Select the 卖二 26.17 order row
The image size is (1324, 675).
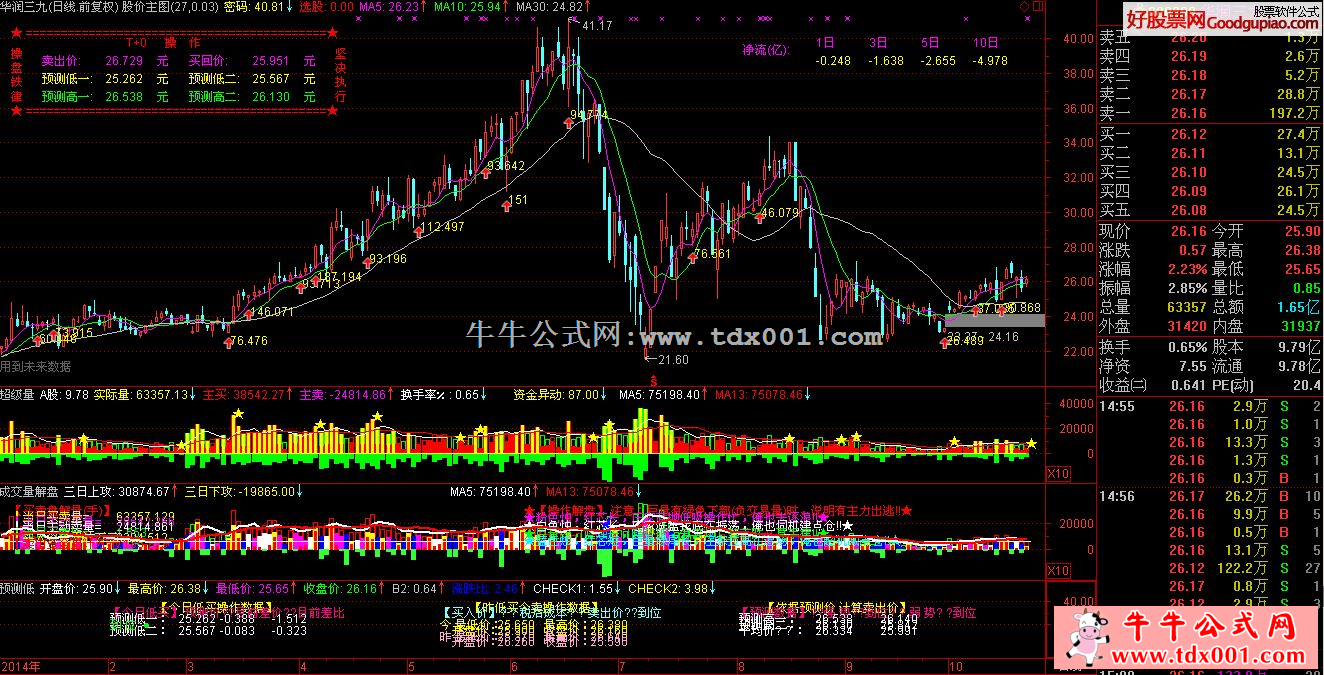1210,94
